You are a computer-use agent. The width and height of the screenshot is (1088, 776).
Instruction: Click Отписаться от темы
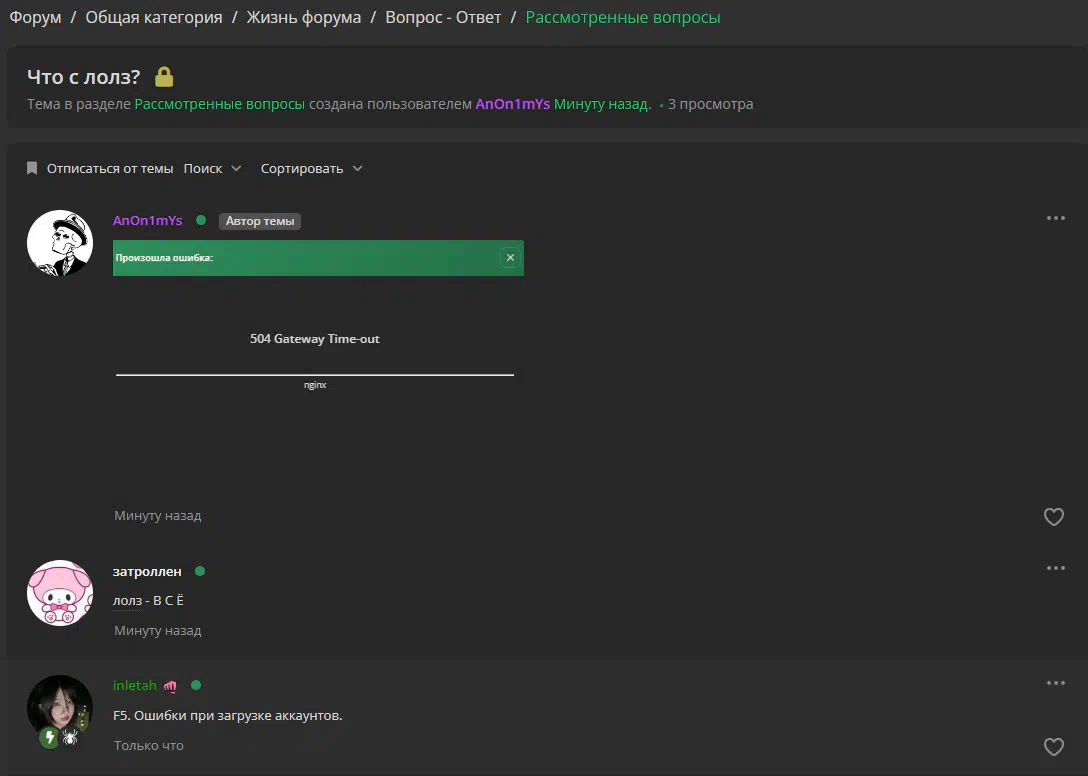click(110, 169)
